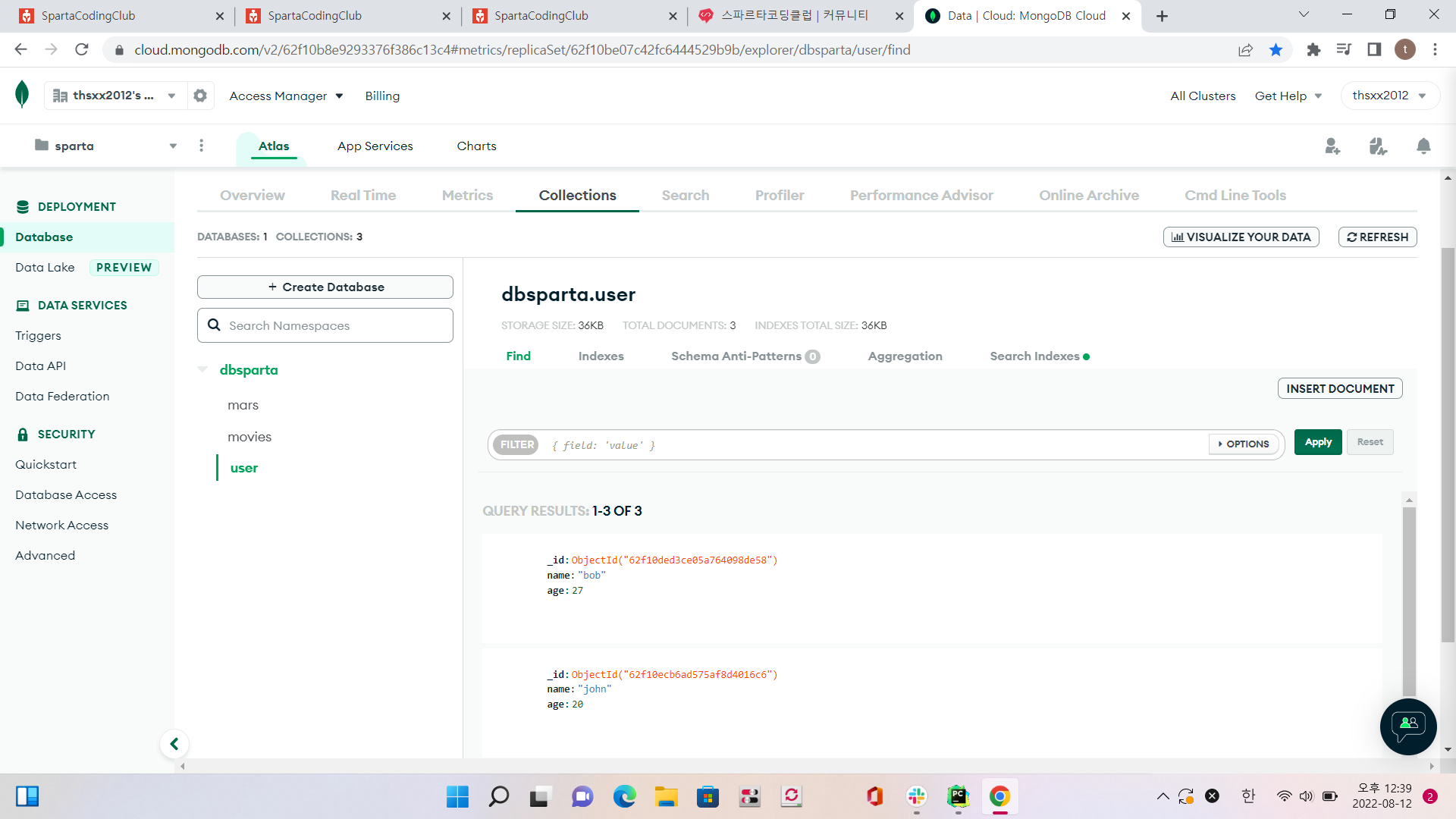Open Chrome side panel icon
1456x819 pixels.
1374,50
